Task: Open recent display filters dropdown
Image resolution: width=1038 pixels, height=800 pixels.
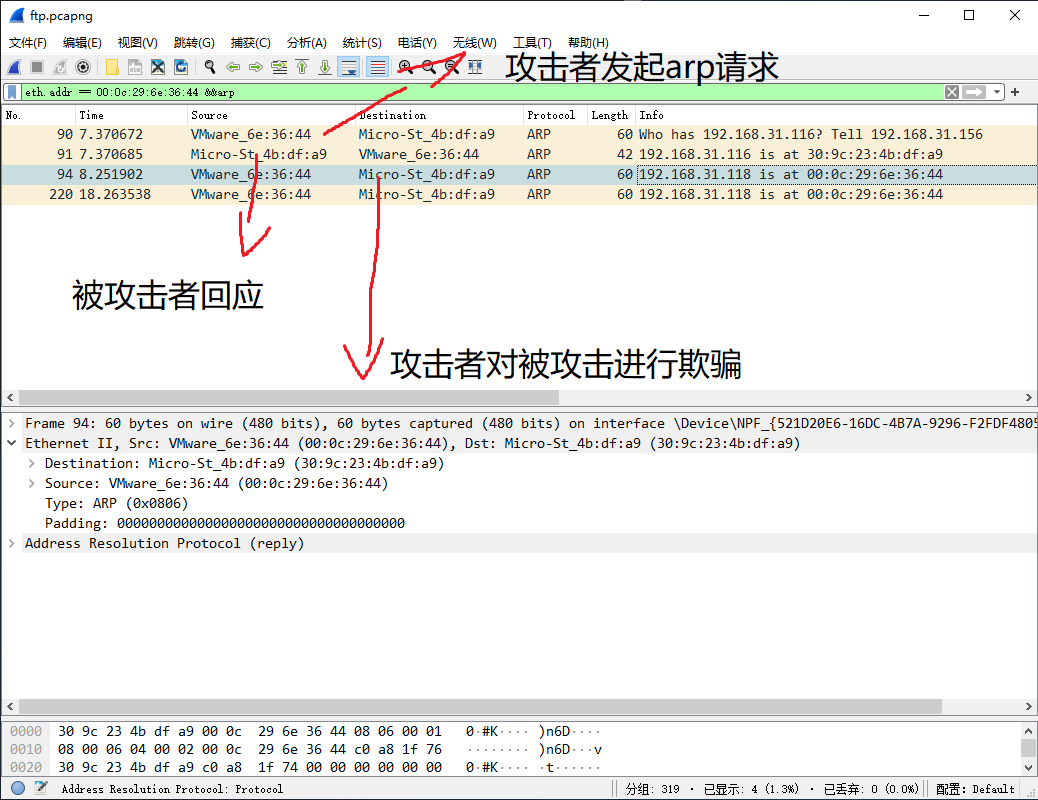Action: [x=997, y=92]
